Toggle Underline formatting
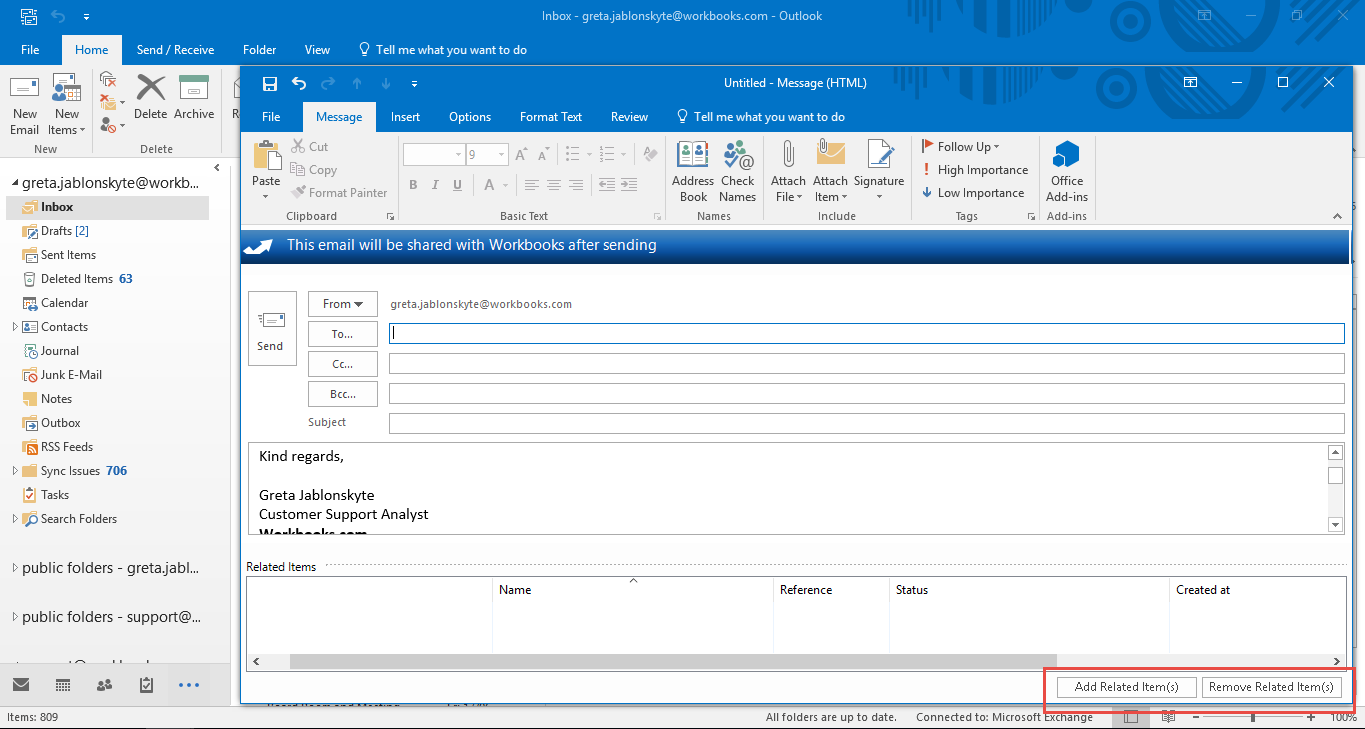1365x729 pixels. tap(458, 185)
